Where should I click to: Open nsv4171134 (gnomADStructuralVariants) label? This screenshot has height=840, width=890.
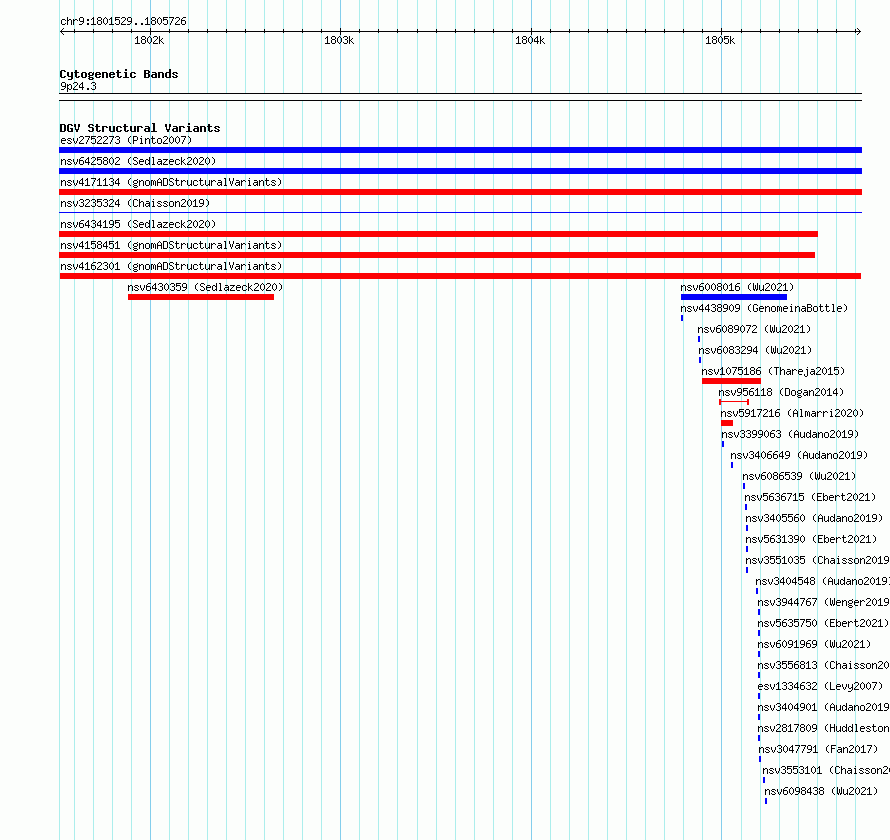pyautogui.click(x=171, y=182)
